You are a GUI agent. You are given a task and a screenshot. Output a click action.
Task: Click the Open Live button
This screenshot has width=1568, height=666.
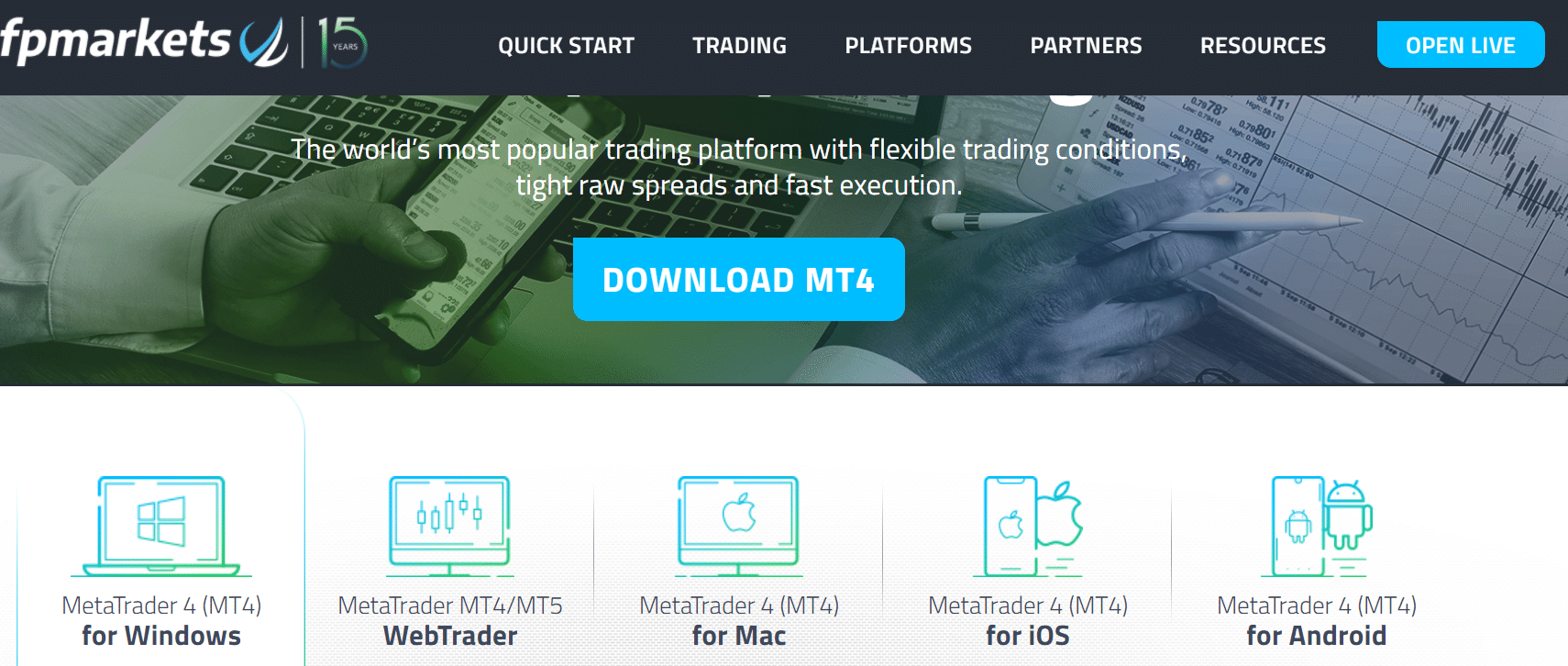[x=1461, y=45]
